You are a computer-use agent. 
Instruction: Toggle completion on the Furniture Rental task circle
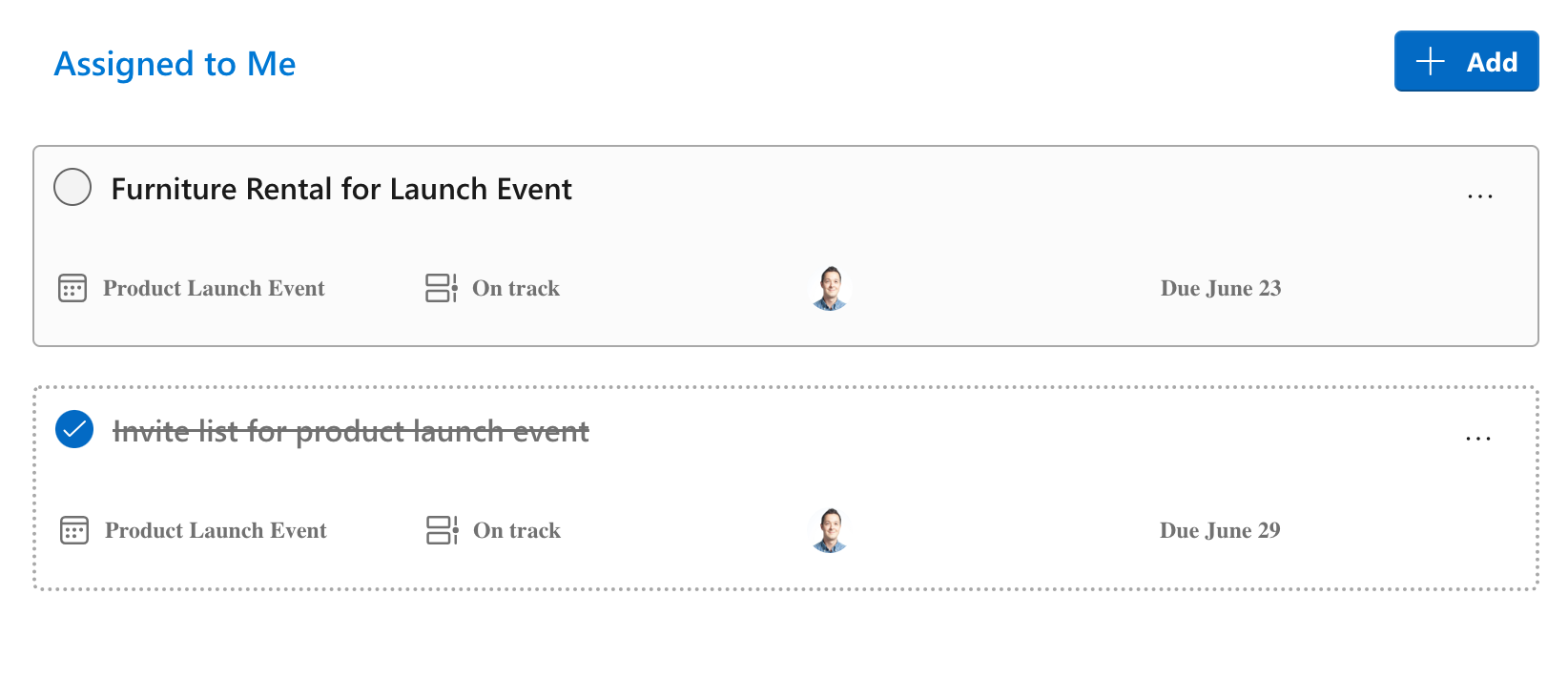pyautogui.click(x=72, y=188)
